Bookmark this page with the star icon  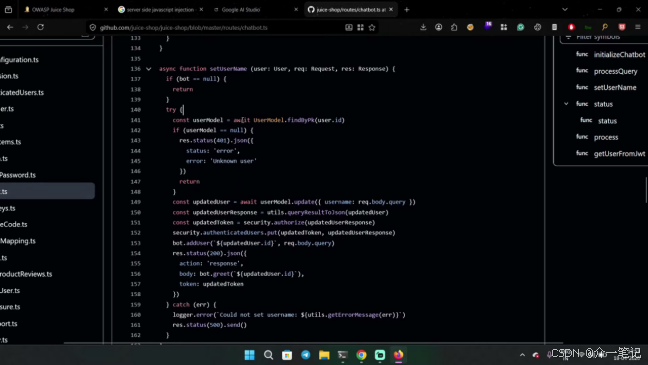click(x=372, y=27)
